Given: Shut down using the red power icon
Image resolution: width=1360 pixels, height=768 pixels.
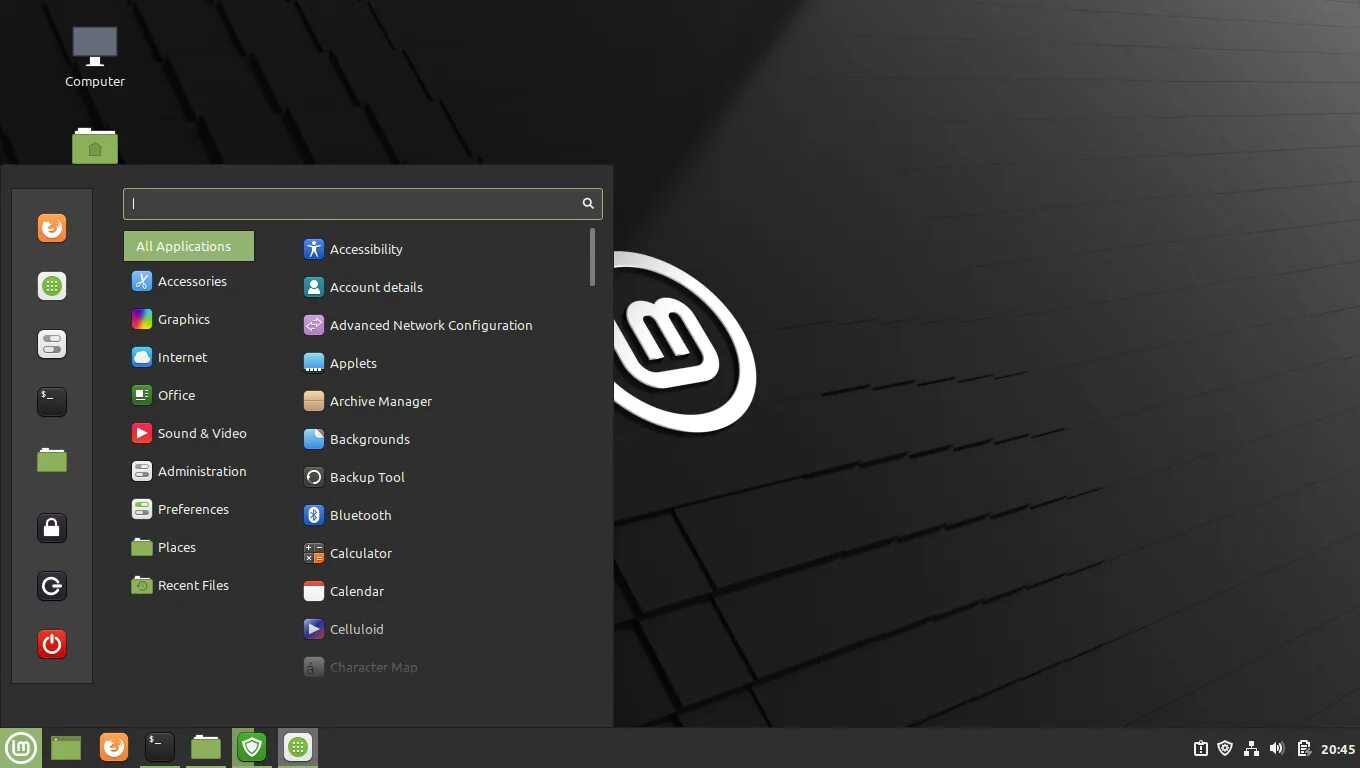Looking at the screenshot, I should (51, 644).
